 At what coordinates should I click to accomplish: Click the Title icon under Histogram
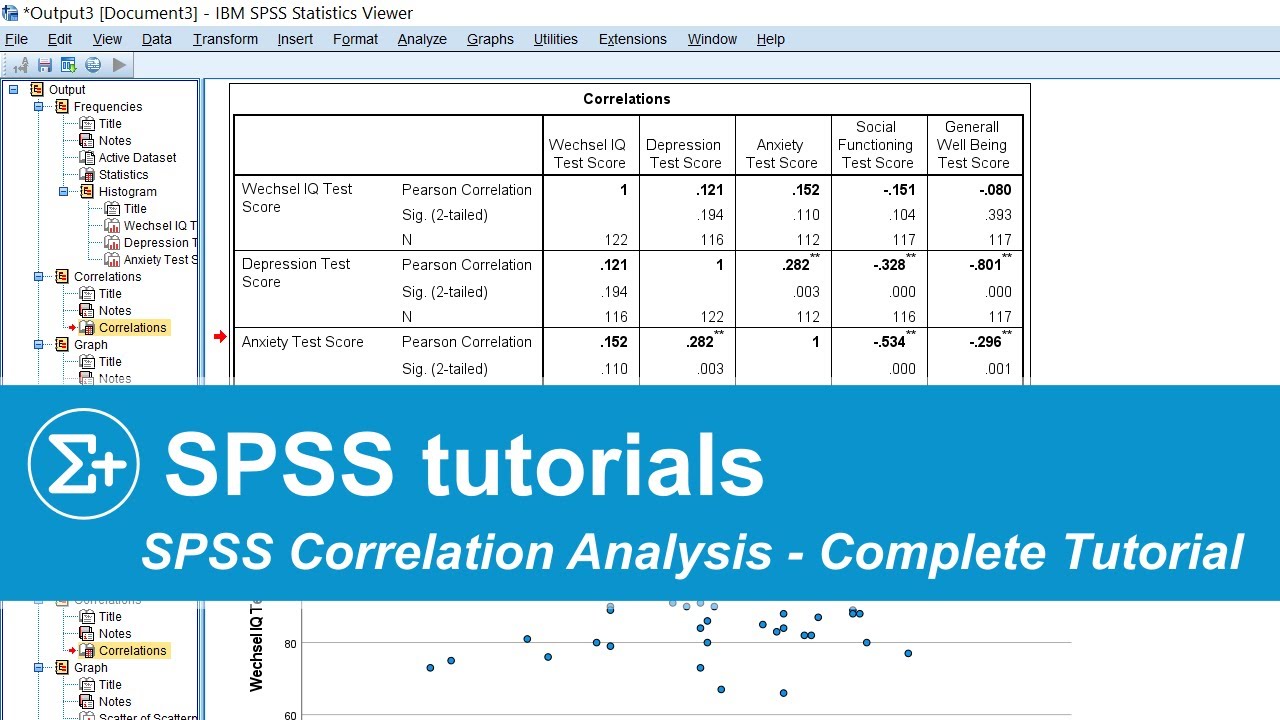pyautogui.click(x=112, y=209)
